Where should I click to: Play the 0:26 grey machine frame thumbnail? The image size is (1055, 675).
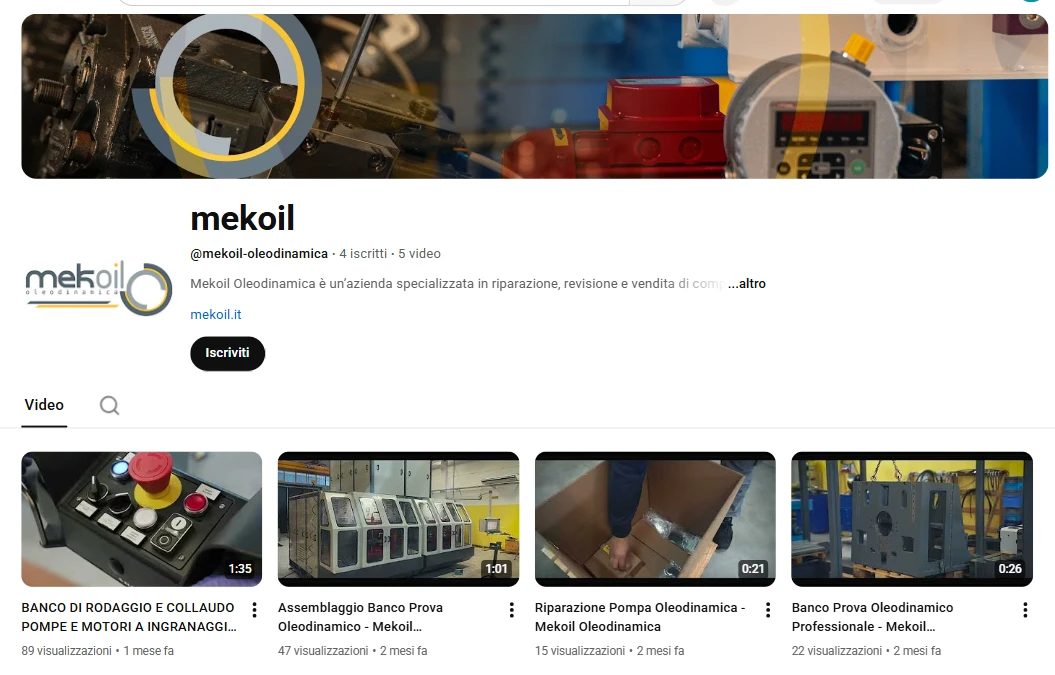(x=912, y=519)
